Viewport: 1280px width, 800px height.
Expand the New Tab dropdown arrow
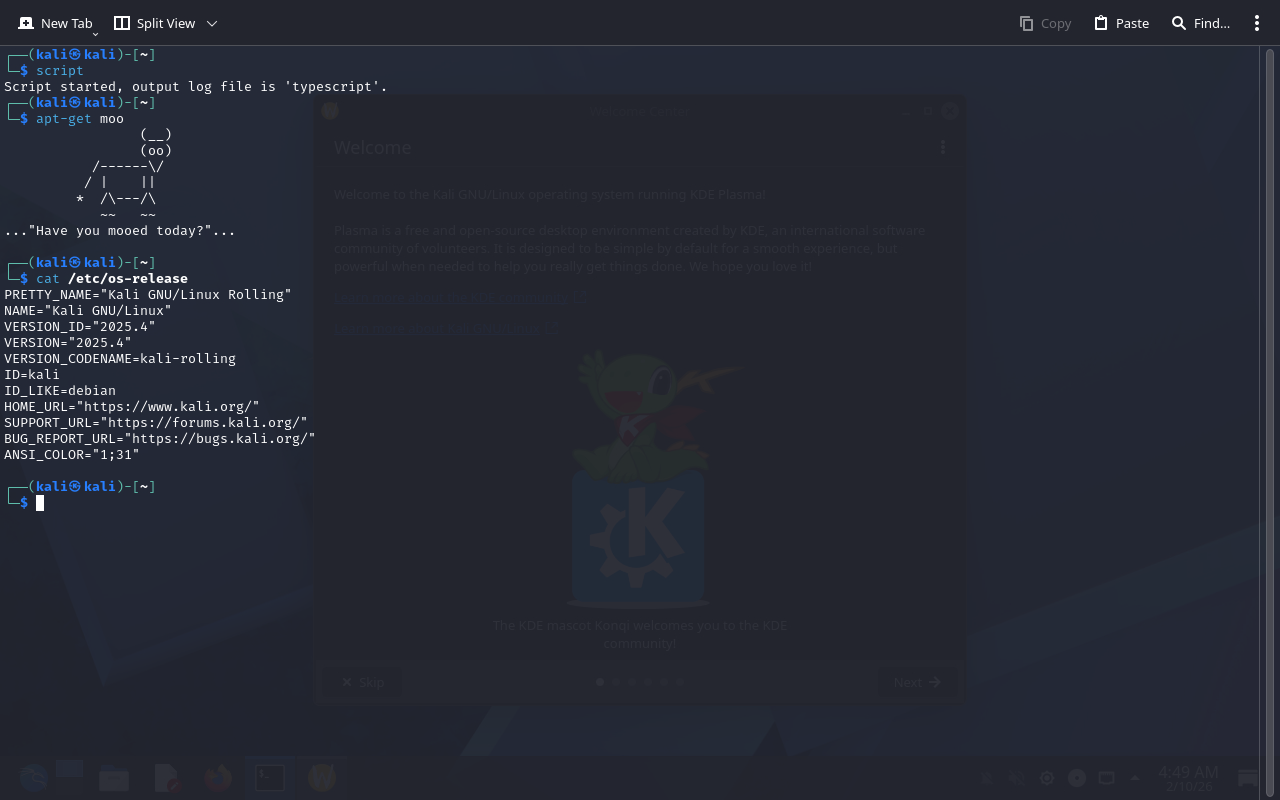click(96, 33)
